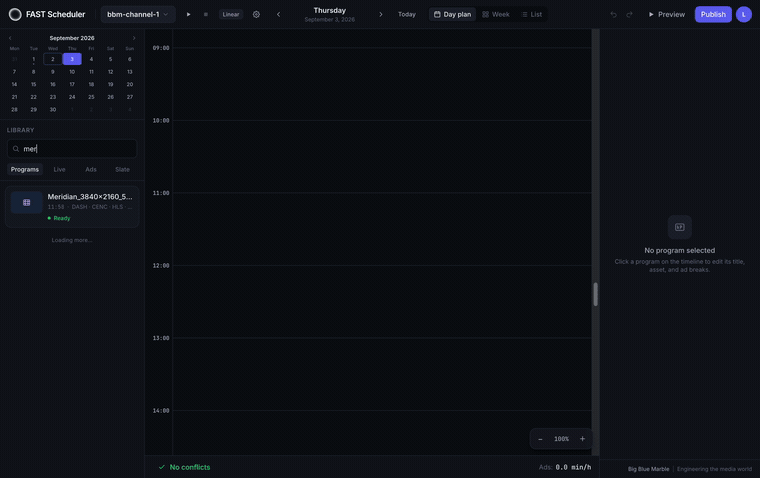Image resolution: width=760 pixels, height=478 pixels.
Task: Click the 14:00 time label
Action: (161, 411)
